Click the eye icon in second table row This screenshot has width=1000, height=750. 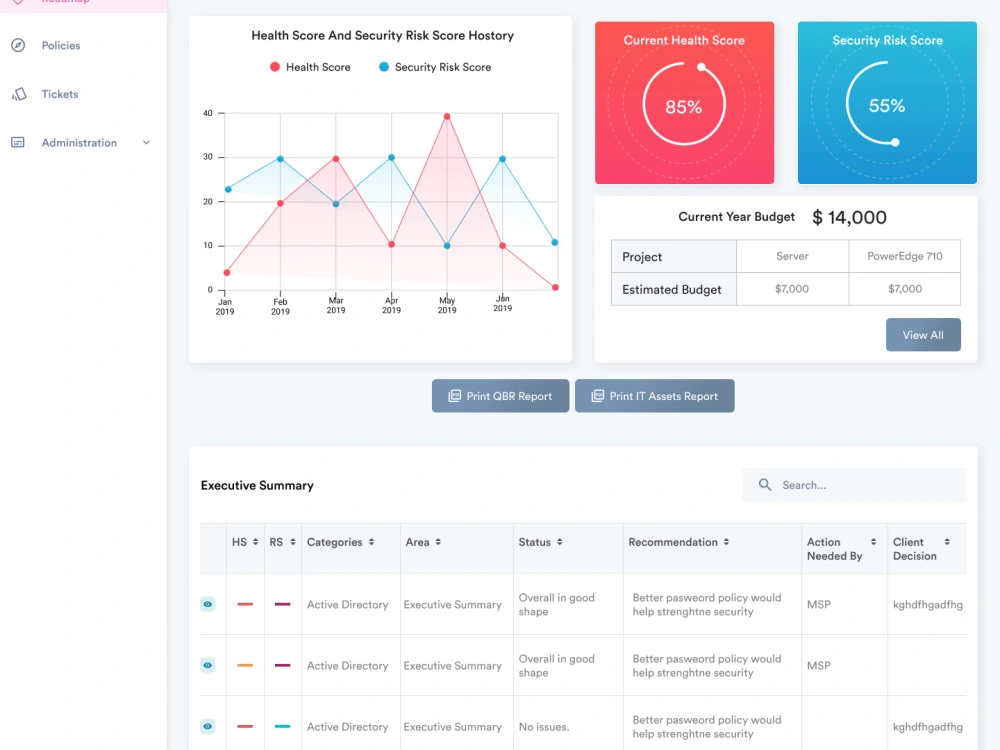208,665
